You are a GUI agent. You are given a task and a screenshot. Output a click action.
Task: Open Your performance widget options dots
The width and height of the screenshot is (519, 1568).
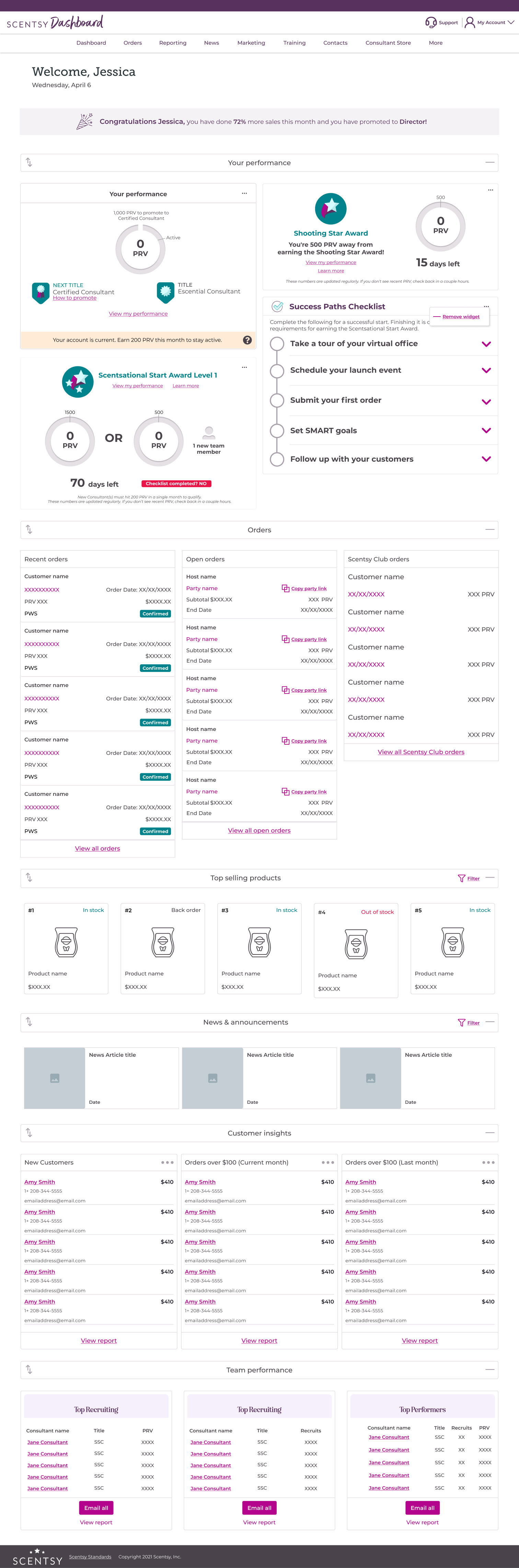pos(245,194)
